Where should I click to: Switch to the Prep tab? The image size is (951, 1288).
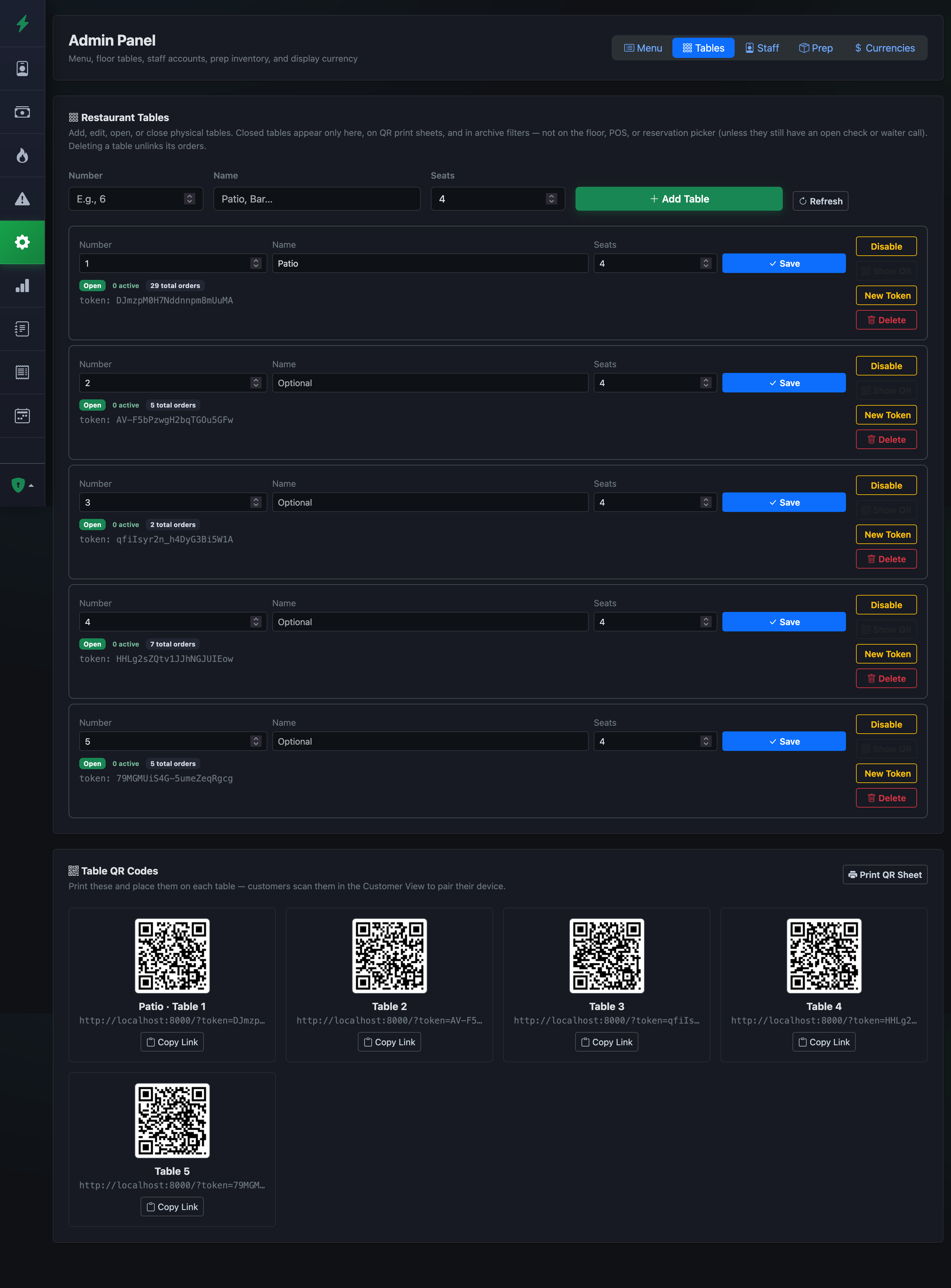[816, 48]
